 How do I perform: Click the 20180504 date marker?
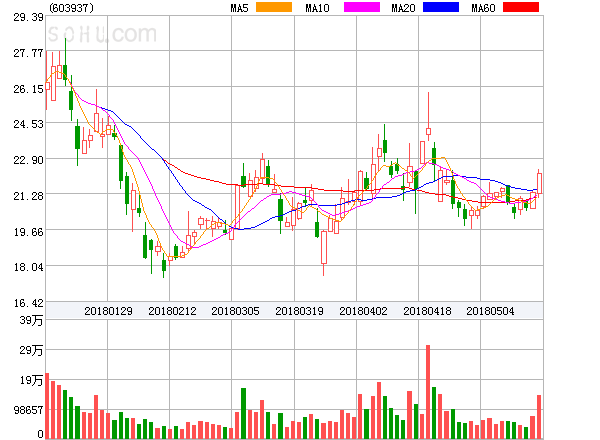point(490,311)
